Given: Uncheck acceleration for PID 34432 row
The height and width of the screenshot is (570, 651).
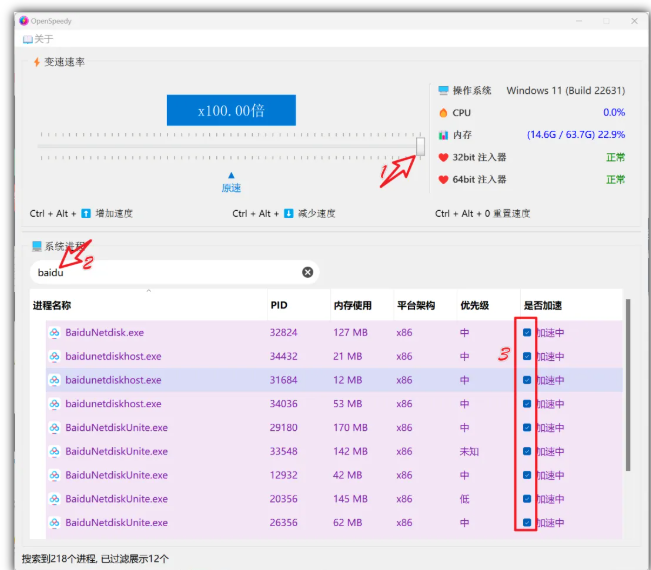Looking at the screenshot, I should click(527, 356).
